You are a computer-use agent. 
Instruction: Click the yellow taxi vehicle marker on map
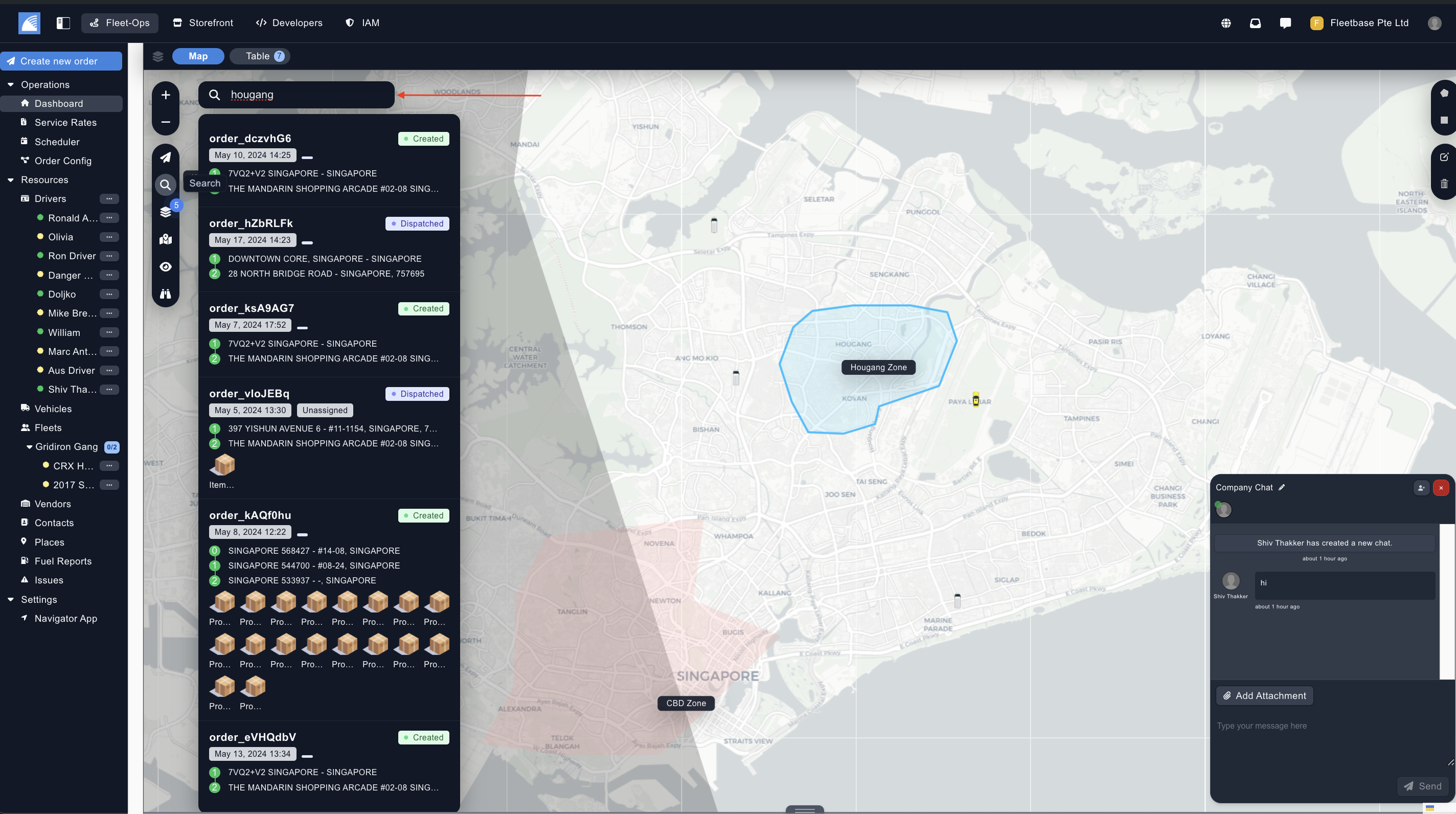pyautogui.click(x=975, y=399)
